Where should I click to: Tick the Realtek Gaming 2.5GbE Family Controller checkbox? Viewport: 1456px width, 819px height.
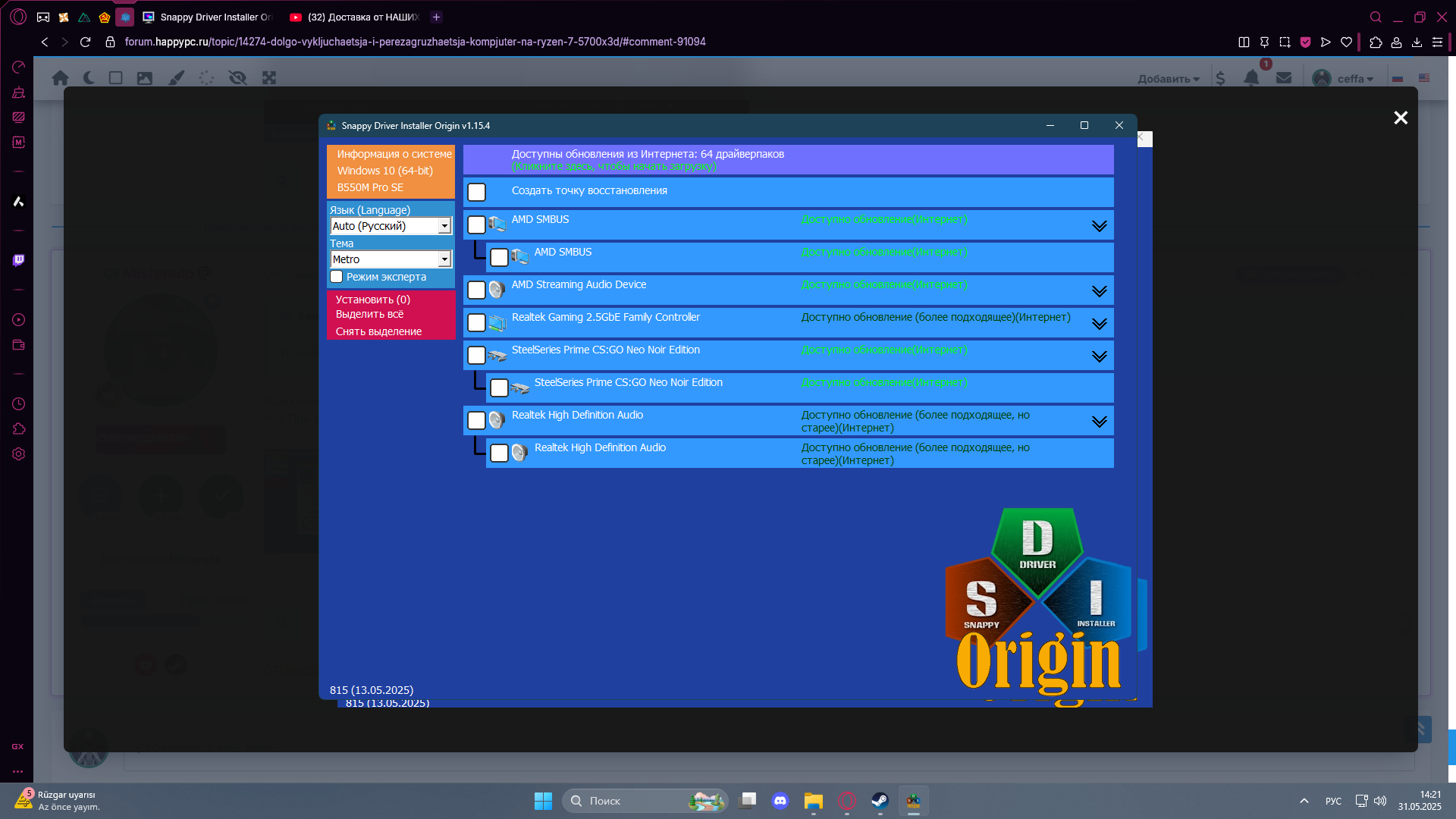point(476,322)
